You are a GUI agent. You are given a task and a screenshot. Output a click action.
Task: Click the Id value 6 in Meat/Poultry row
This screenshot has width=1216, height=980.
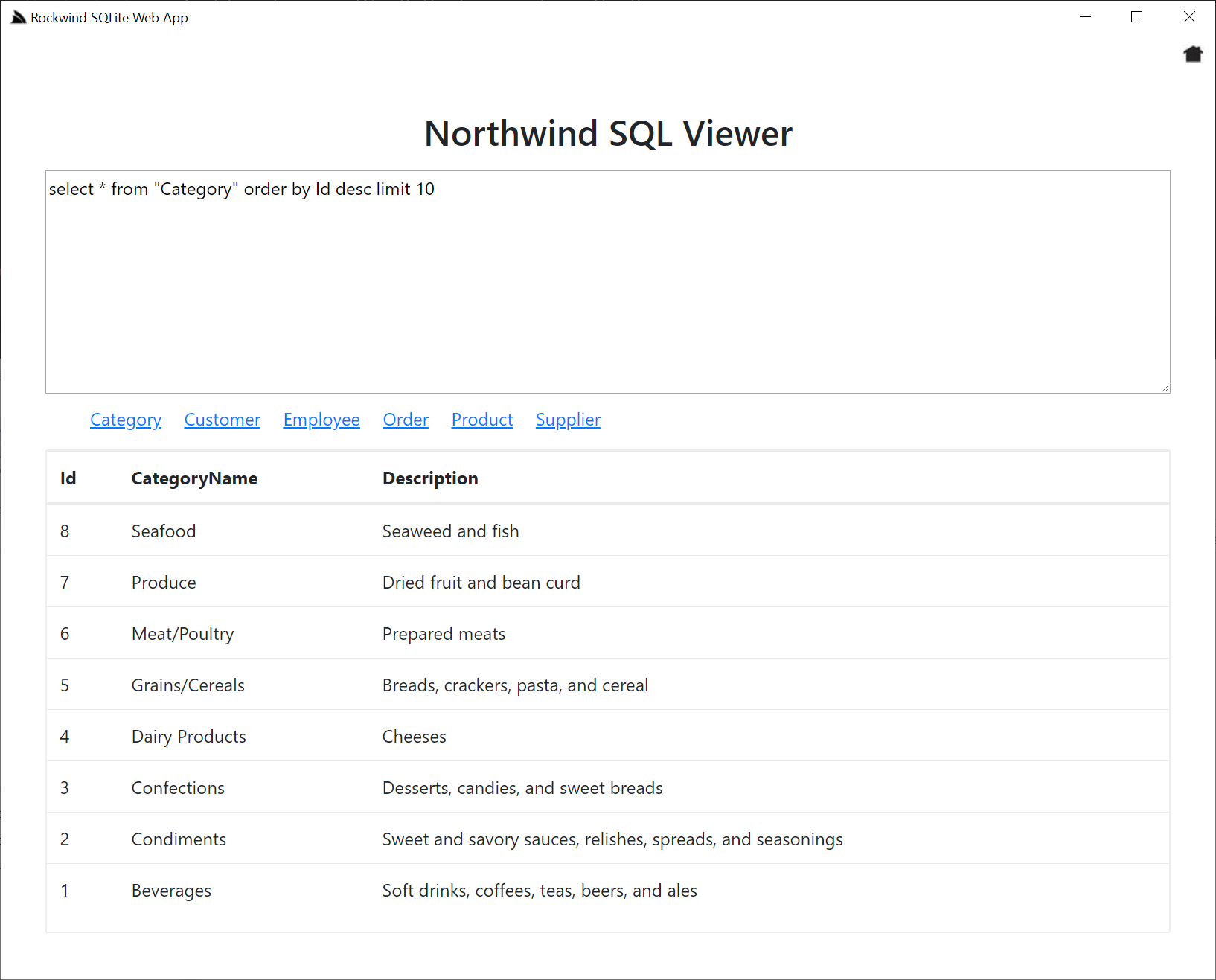65,634
